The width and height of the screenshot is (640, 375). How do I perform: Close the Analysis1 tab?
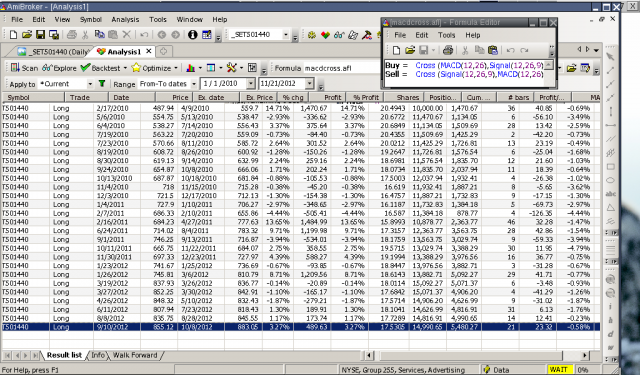149,51
